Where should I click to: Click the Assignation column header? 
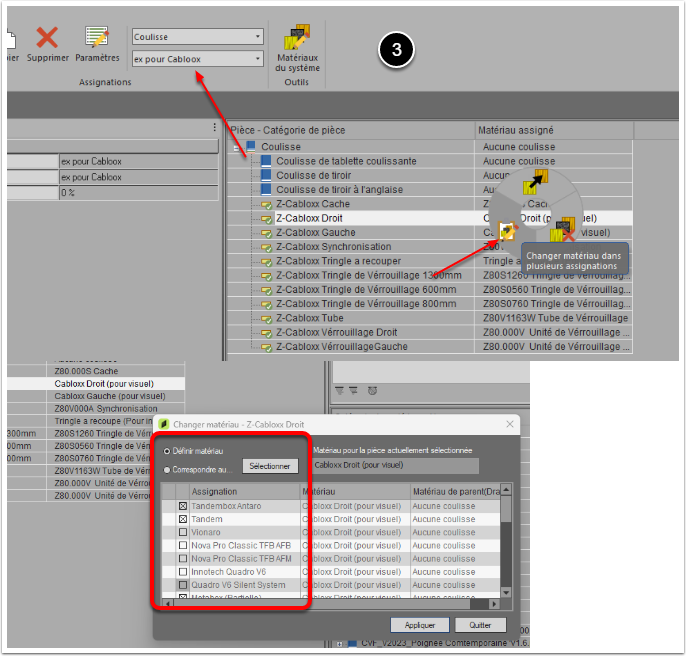(245, 491)
